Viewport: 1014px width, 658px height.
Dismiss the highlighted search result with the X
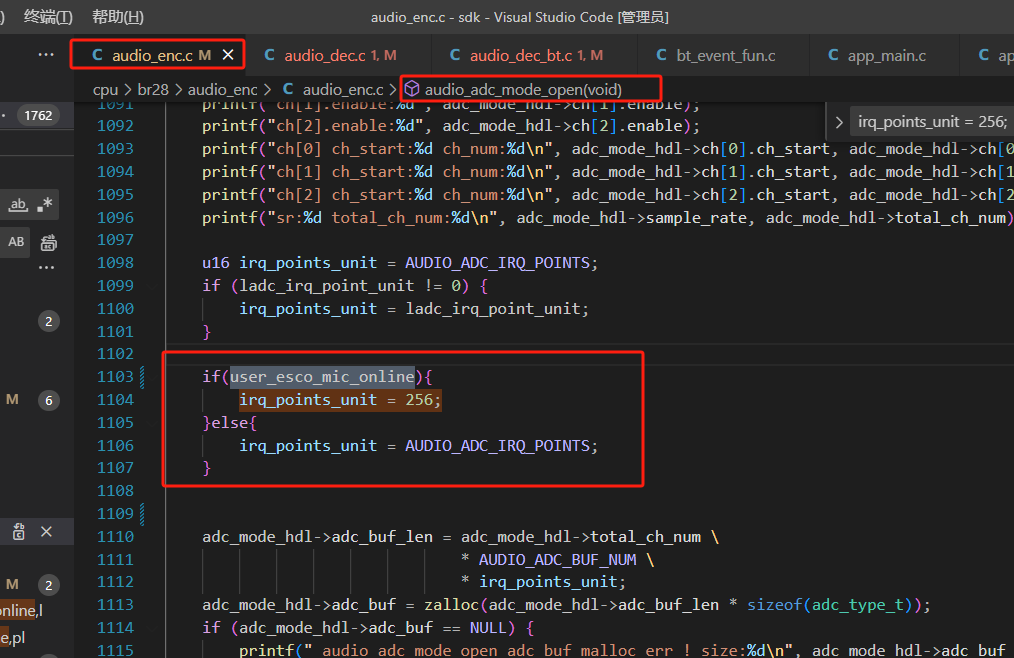(47, 531)
